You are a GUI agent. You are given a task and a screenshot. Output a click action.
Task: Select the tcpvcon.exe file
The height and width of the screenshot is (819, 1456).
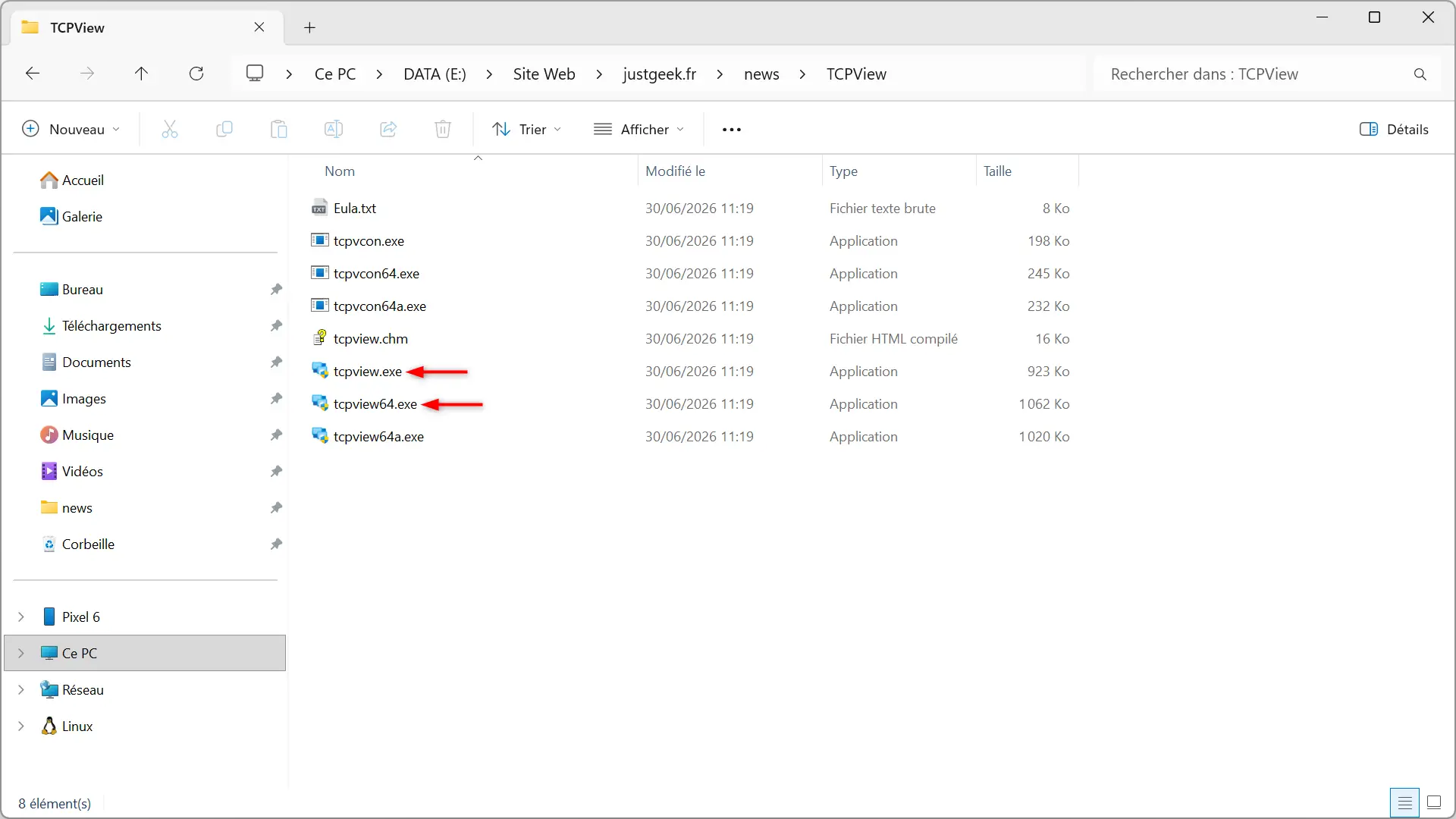tap(369, 241)
